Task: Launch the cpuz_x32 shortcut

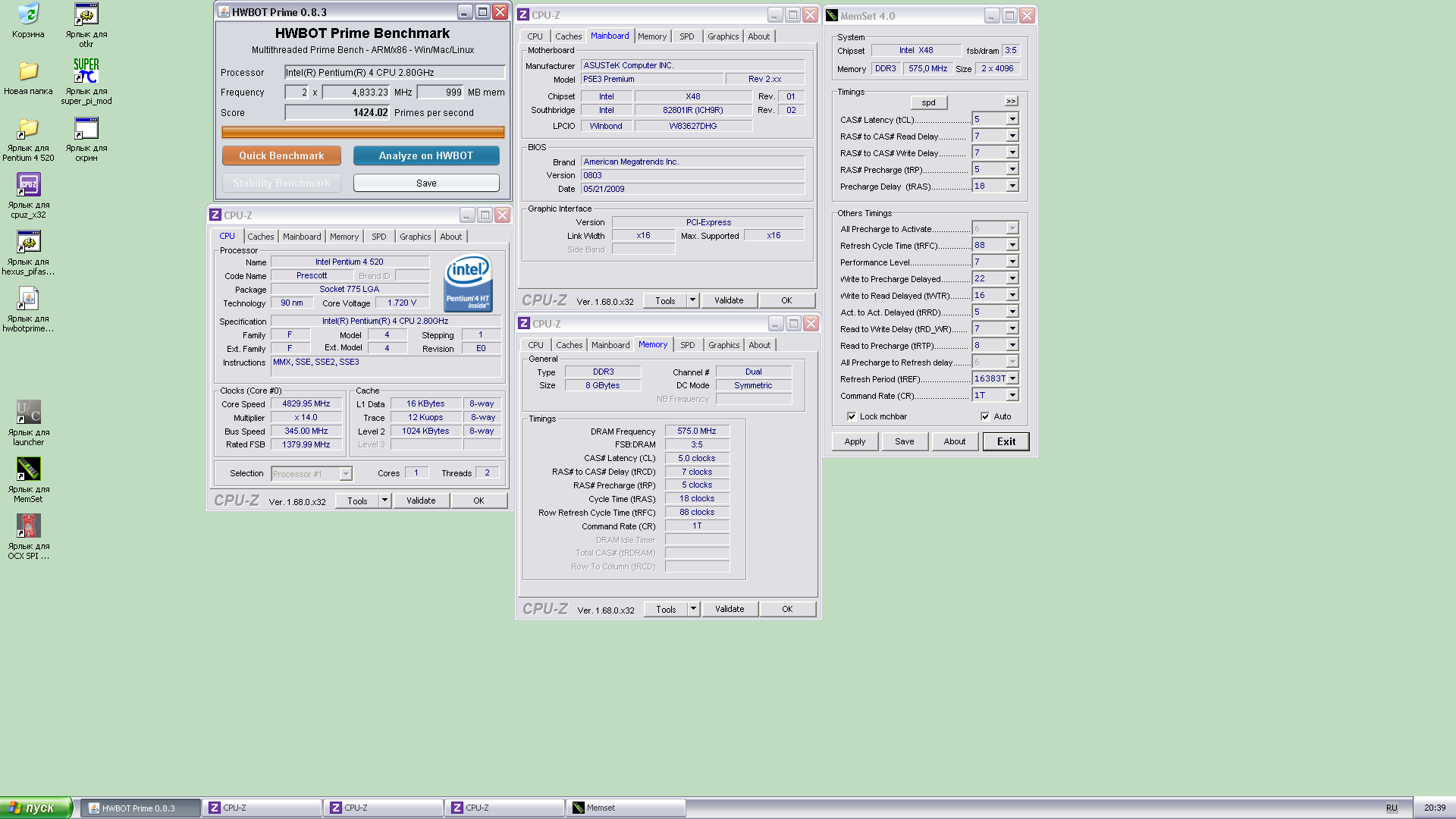Action: pos(28,184)
